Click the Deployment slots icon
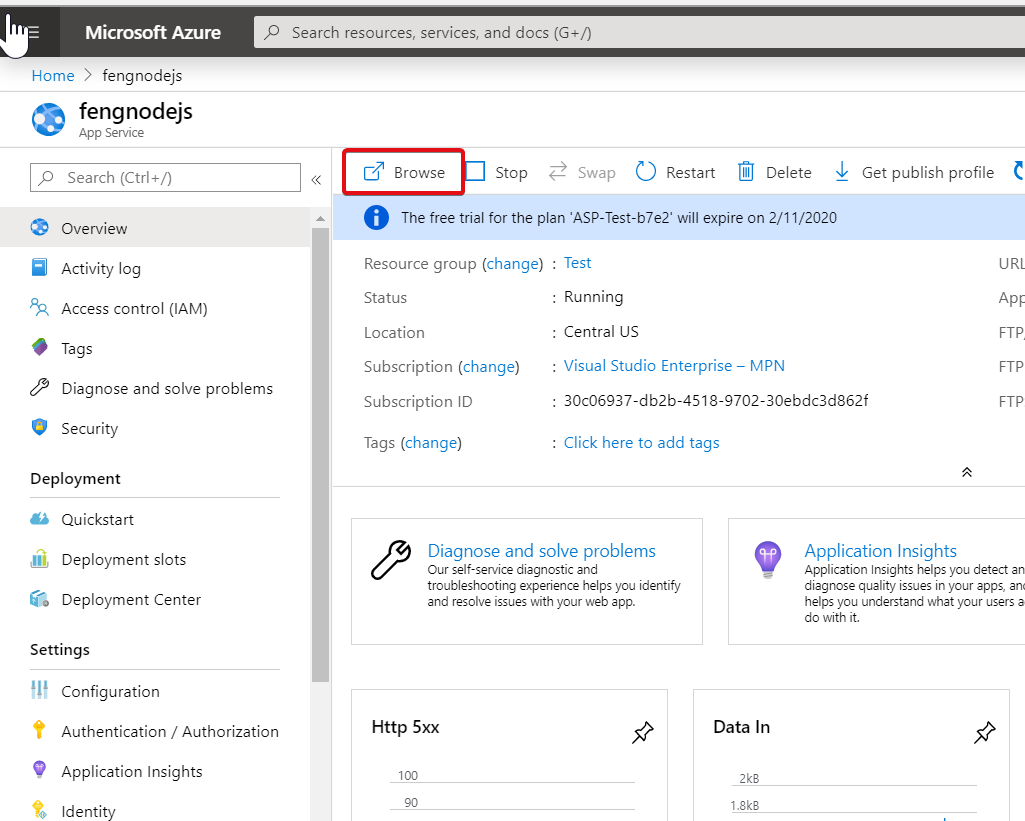This screenshot has width=1025, height=821. (x=39, y=559)
